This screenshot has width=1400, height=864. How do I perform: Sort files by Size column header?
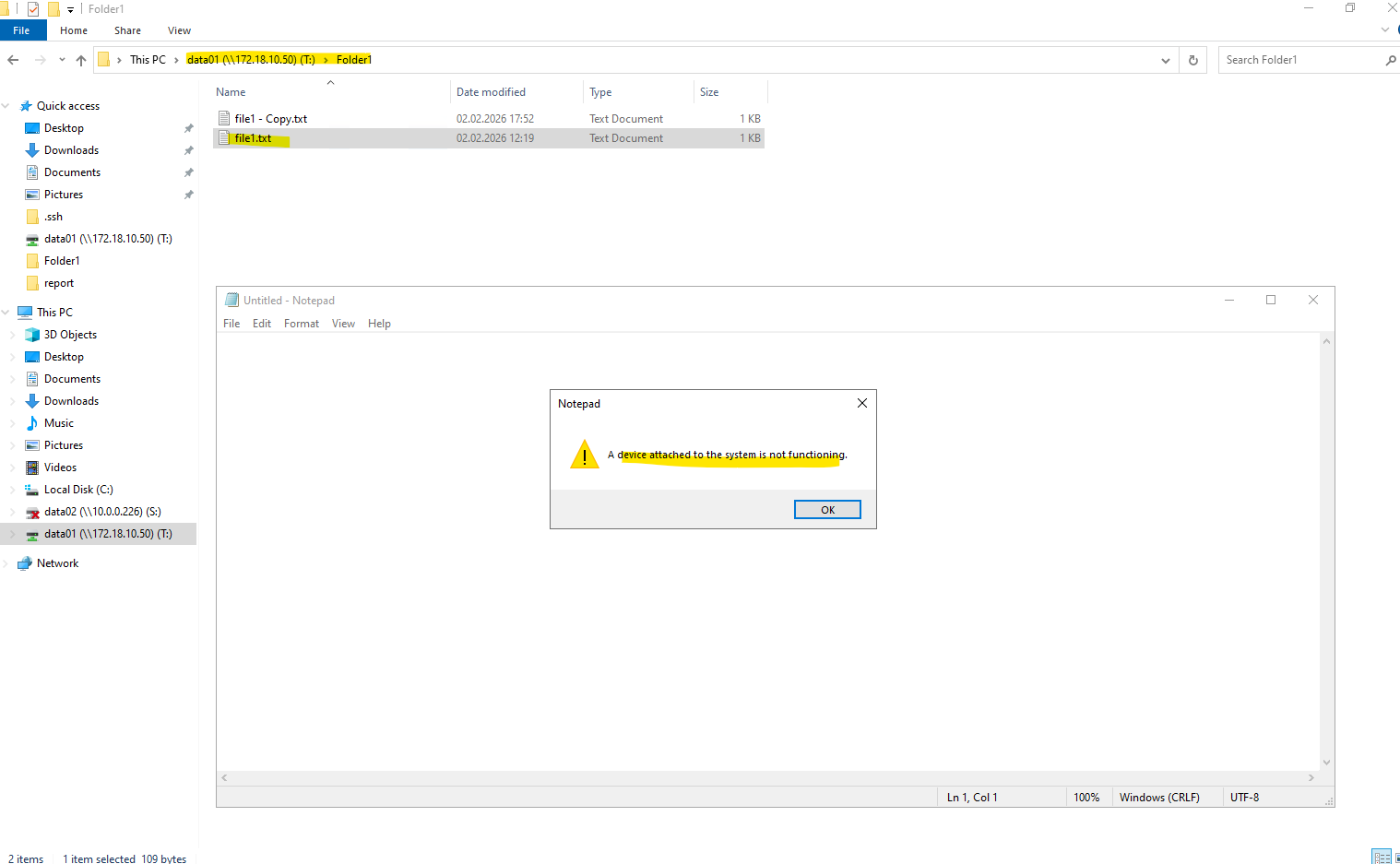point(730,92)
